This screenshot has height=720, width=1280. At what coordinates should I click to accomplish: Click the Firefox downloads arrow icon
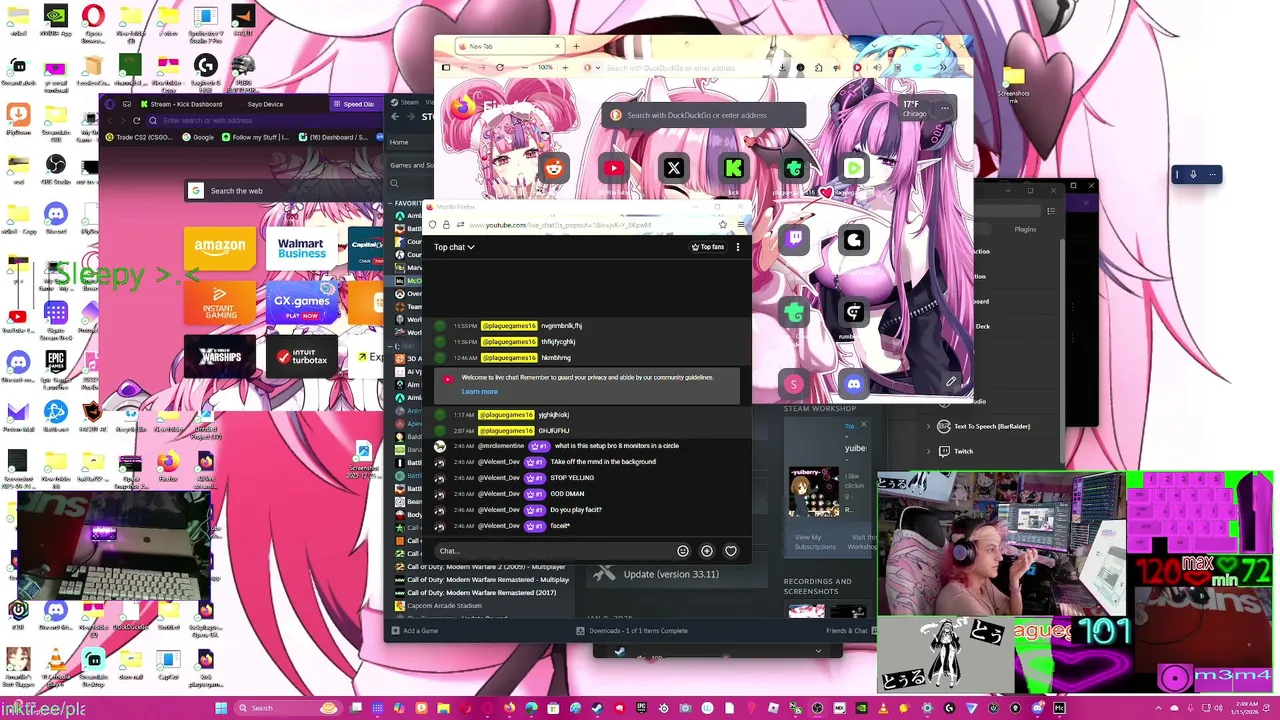782,67
